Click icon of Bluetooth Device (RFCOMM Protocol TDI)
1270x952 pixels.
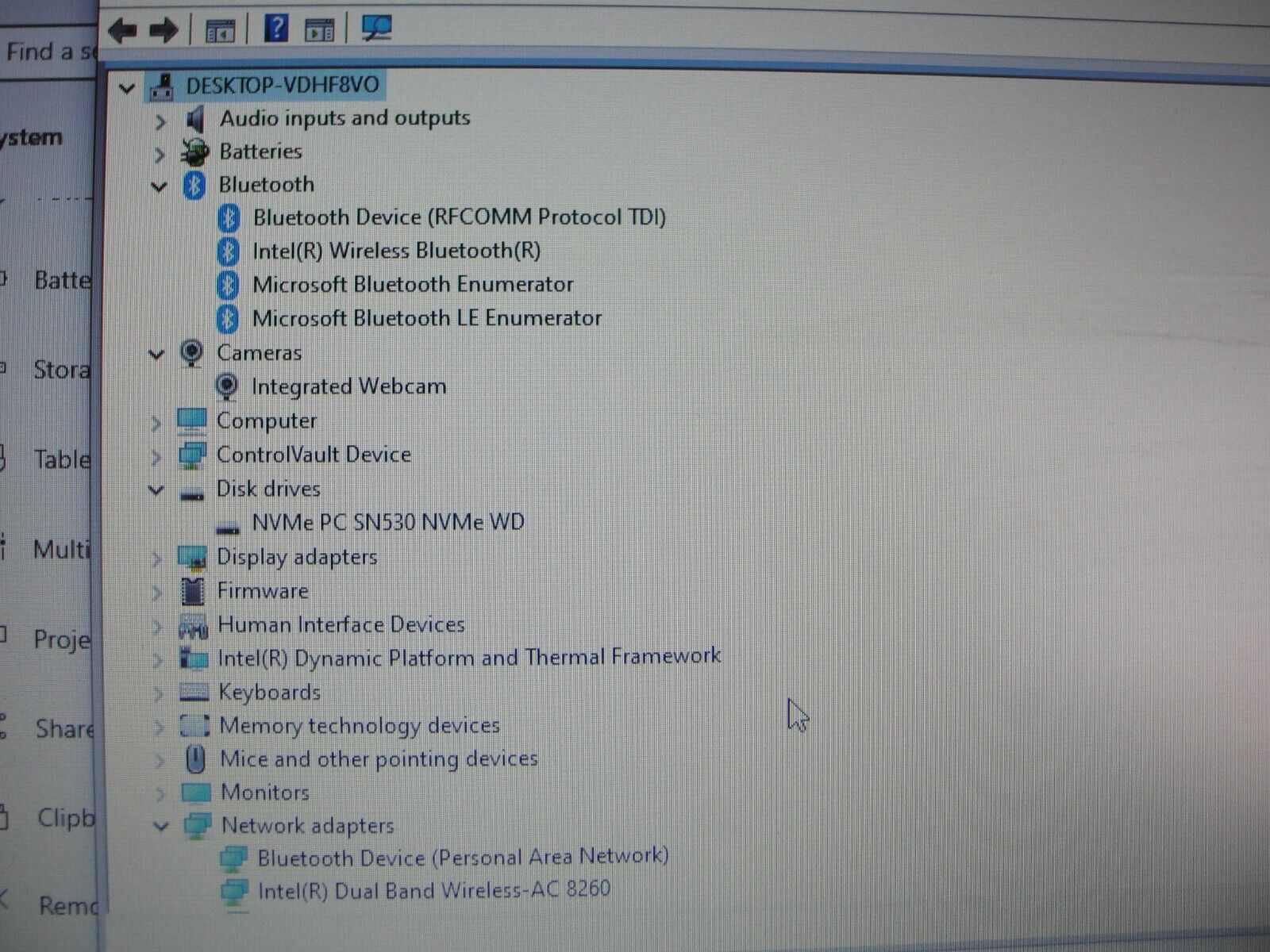point(229,218)
